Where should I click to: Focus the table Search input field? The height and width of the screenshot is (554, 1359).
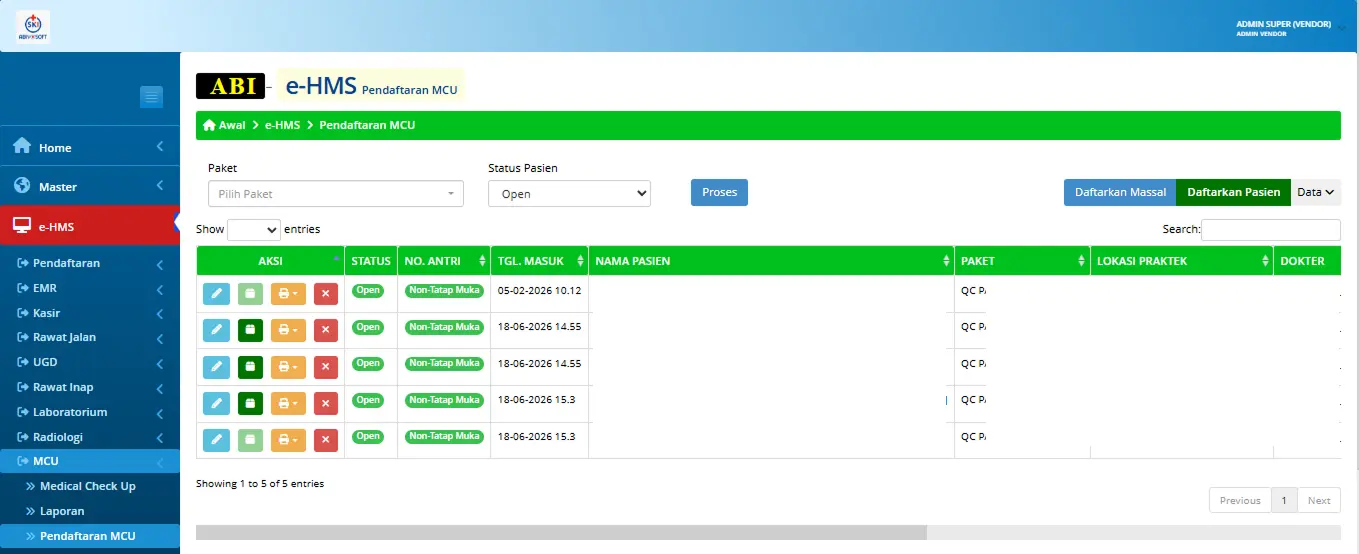pyautogui.click(x=1271, y=230)
